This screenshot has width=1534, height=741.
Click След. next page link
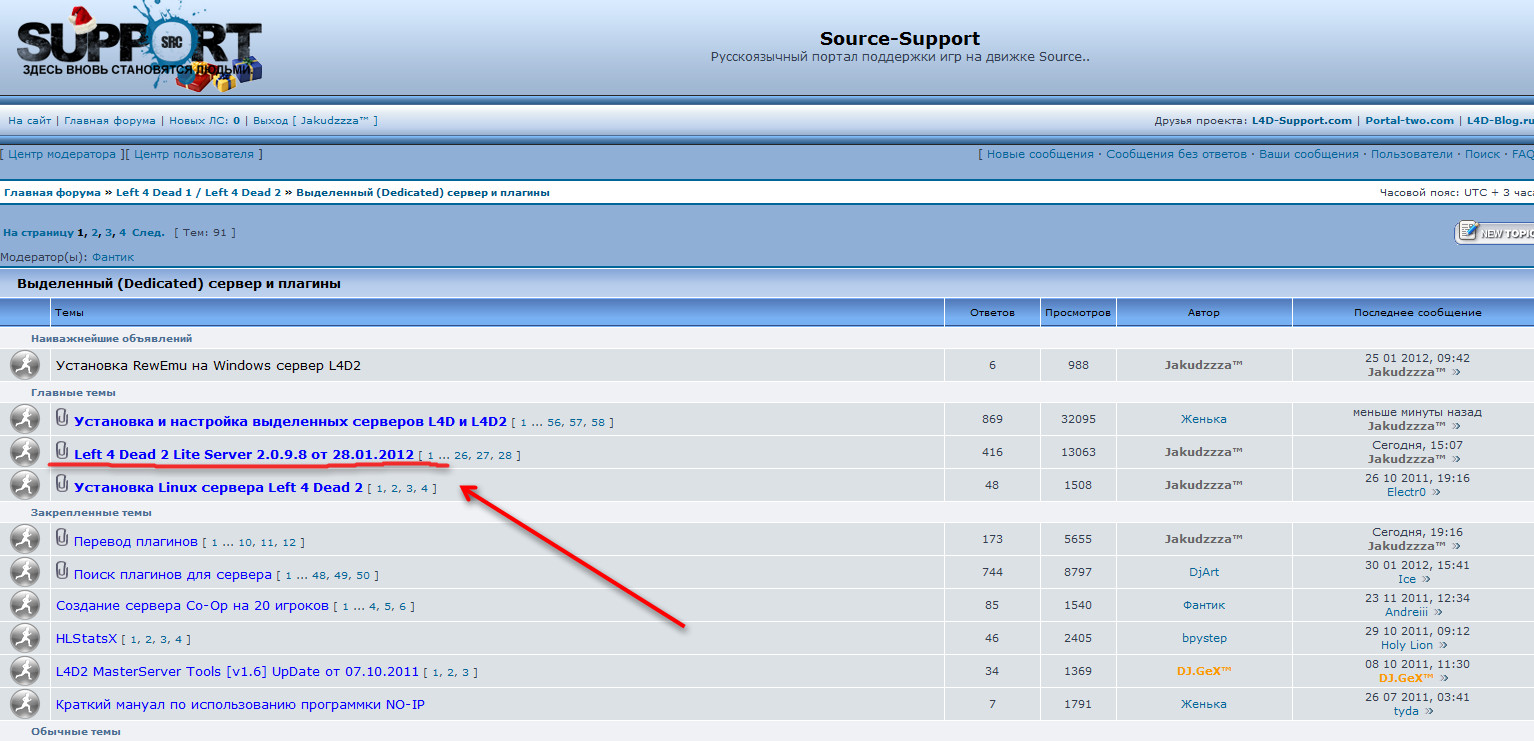(x=149, y=232)
